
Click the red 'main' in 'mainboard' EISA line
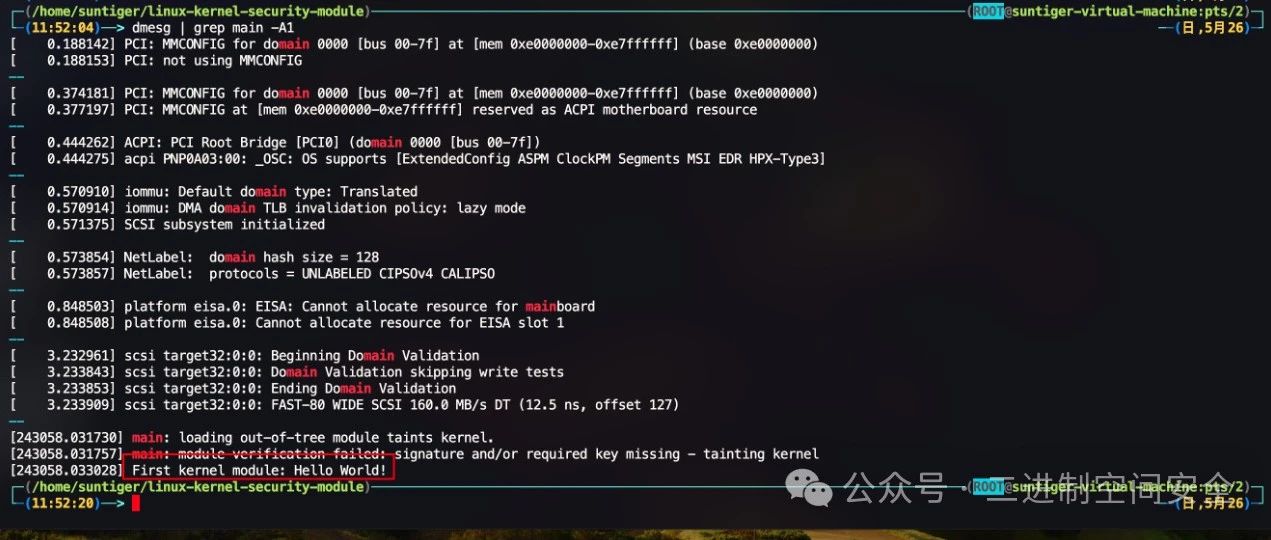[541, 306]
